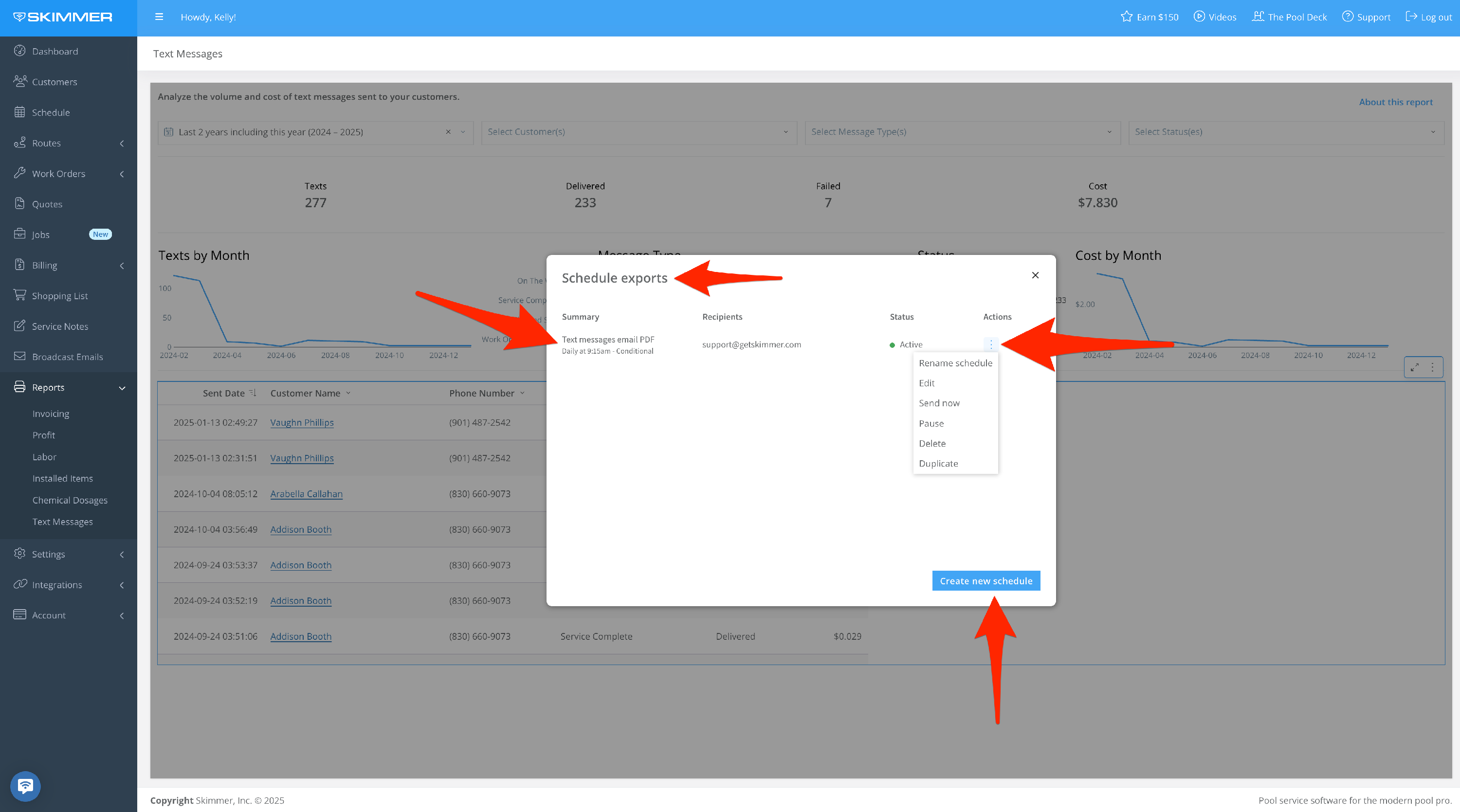Expand the Routes sidebar submenu
This screenshot has width=1460, height=812.
122,144
